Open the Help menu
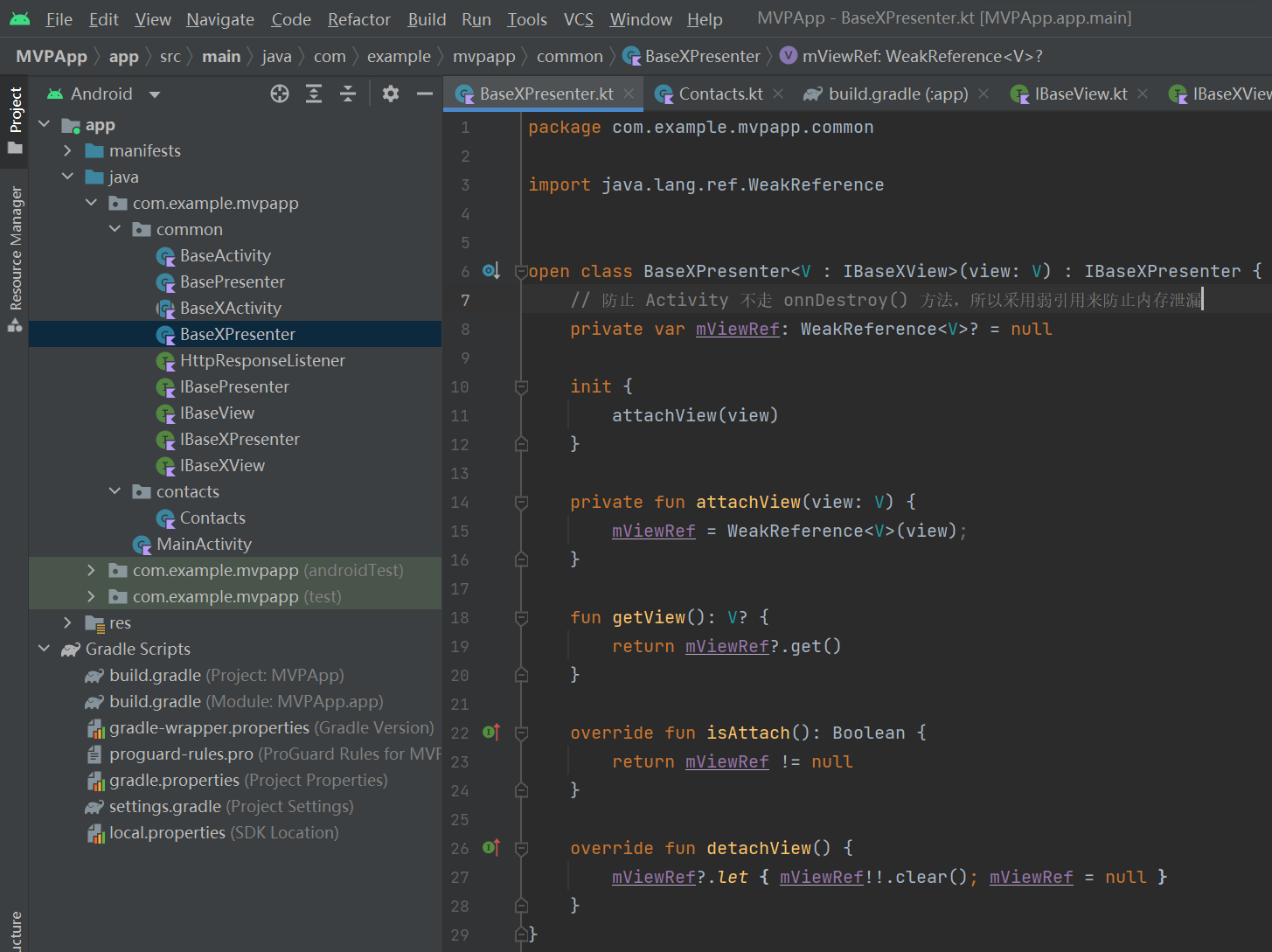This screenshot has width=1272, height=952. 705,19
